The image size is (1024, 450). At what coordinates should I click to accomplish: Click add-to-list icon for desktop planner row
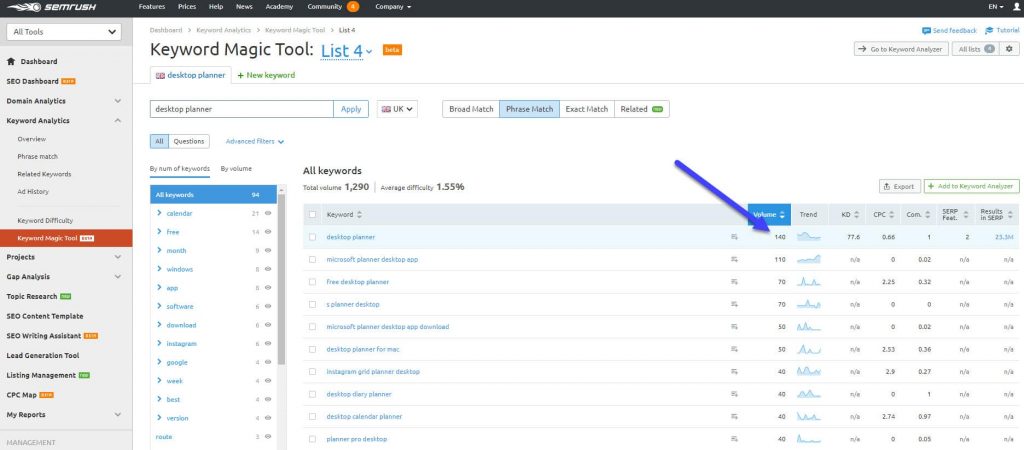(x=734, y=237)
